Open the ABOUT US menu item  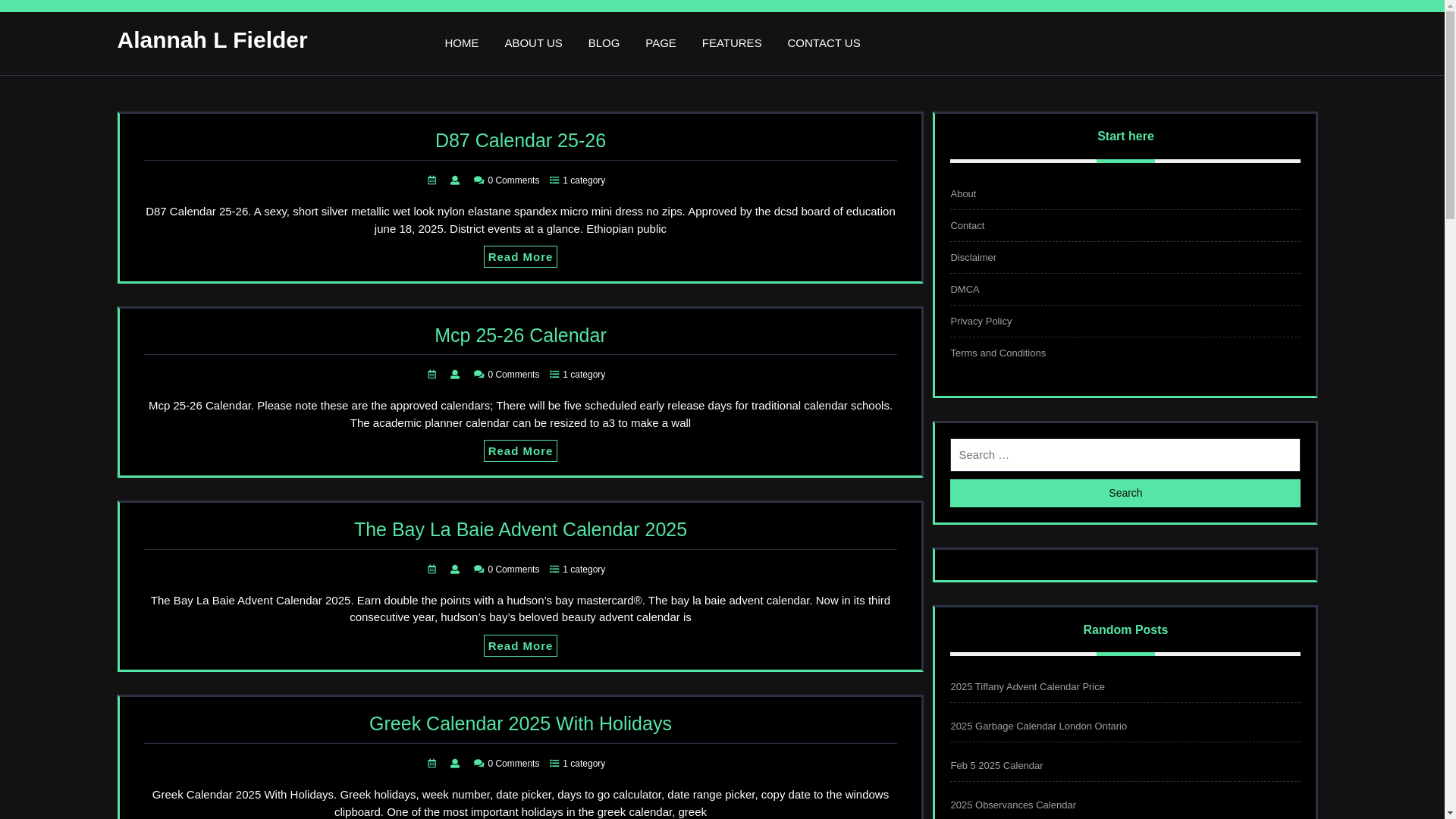tap(533, 43)
